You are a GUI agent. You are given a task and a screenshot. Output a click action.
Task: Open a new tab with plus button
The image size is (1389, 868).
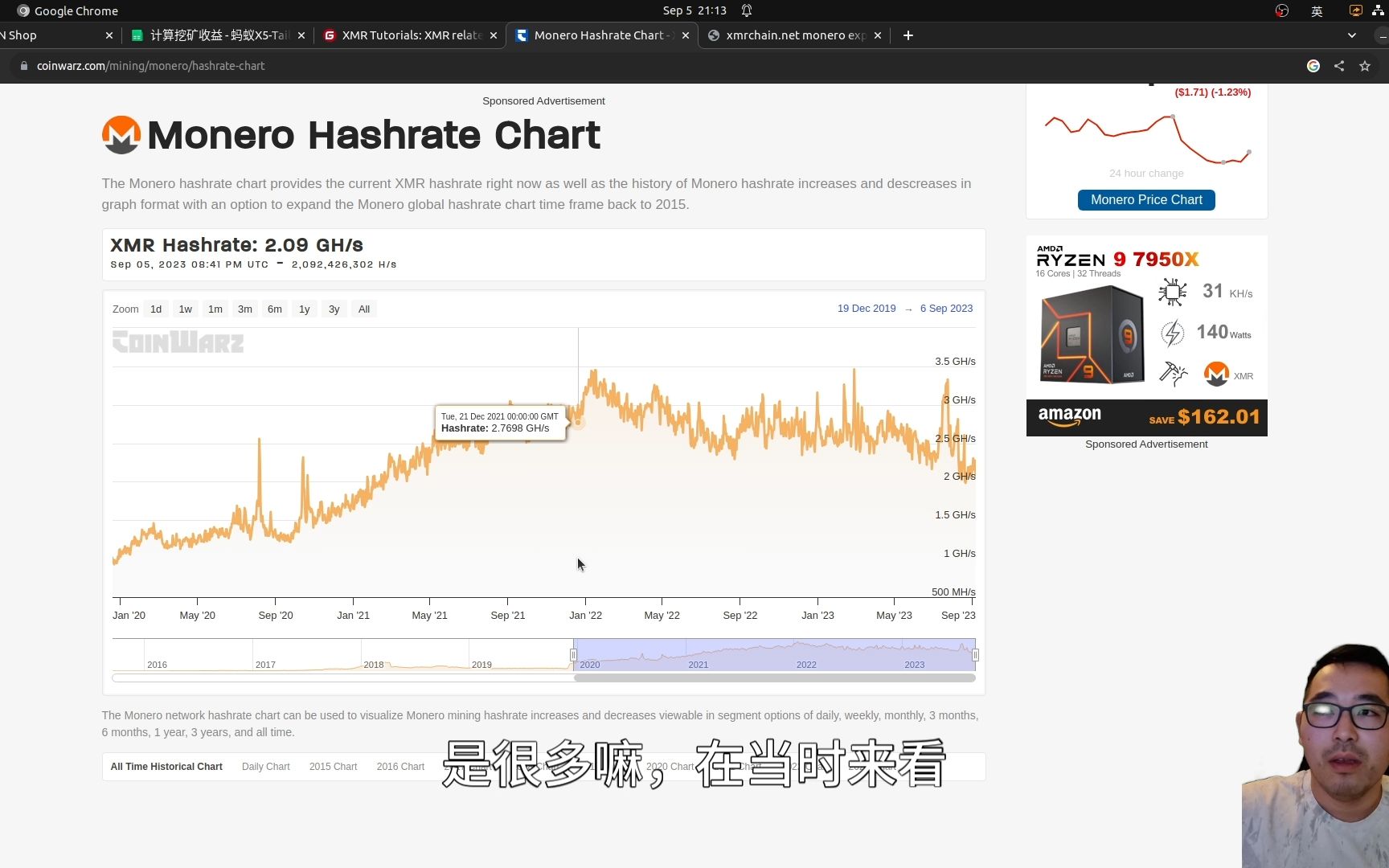(908, 35)
